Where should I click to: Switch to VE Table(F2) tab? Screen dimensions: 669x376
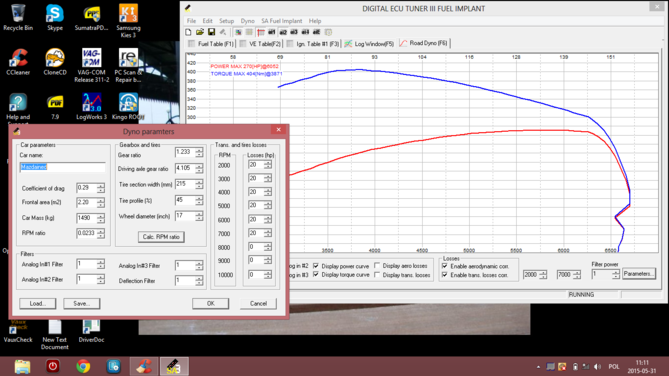click(260, 44)
